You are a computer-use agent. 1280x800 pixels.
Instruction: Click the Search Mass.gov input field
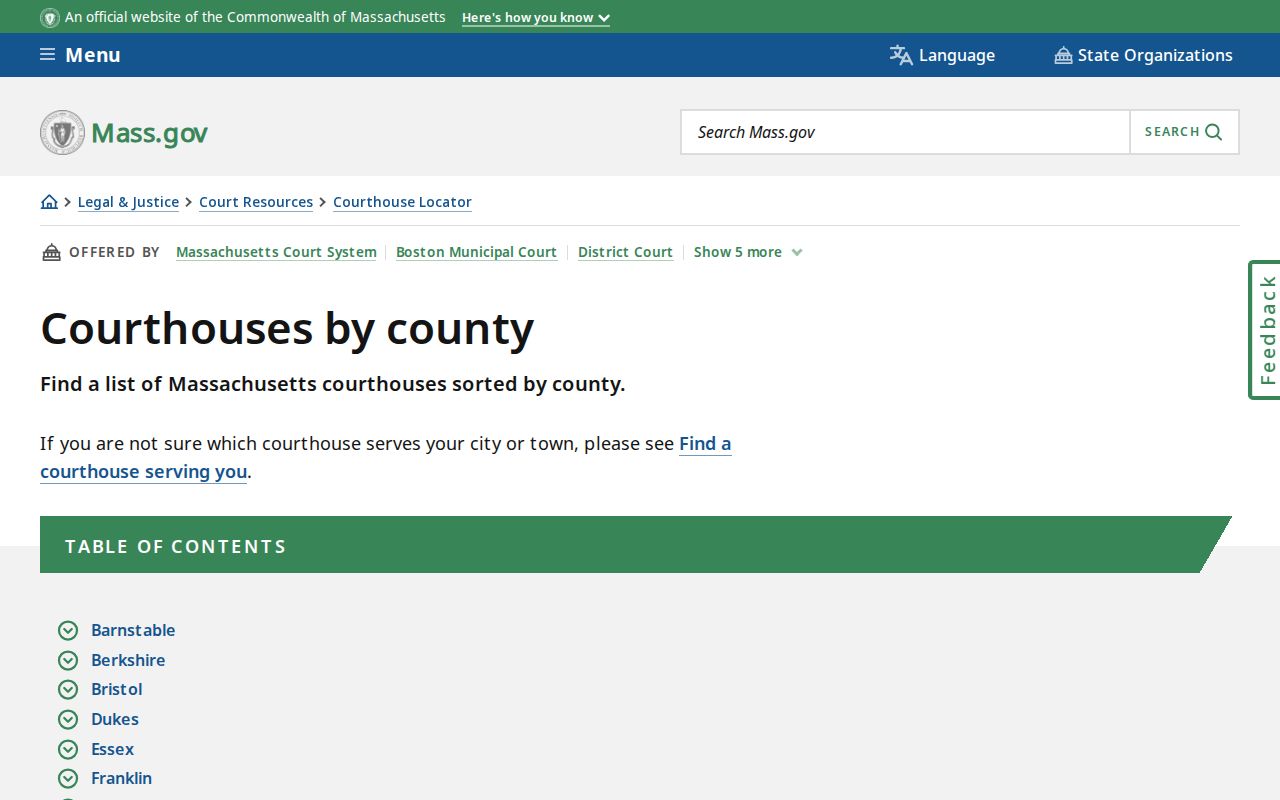pos(905,132)
